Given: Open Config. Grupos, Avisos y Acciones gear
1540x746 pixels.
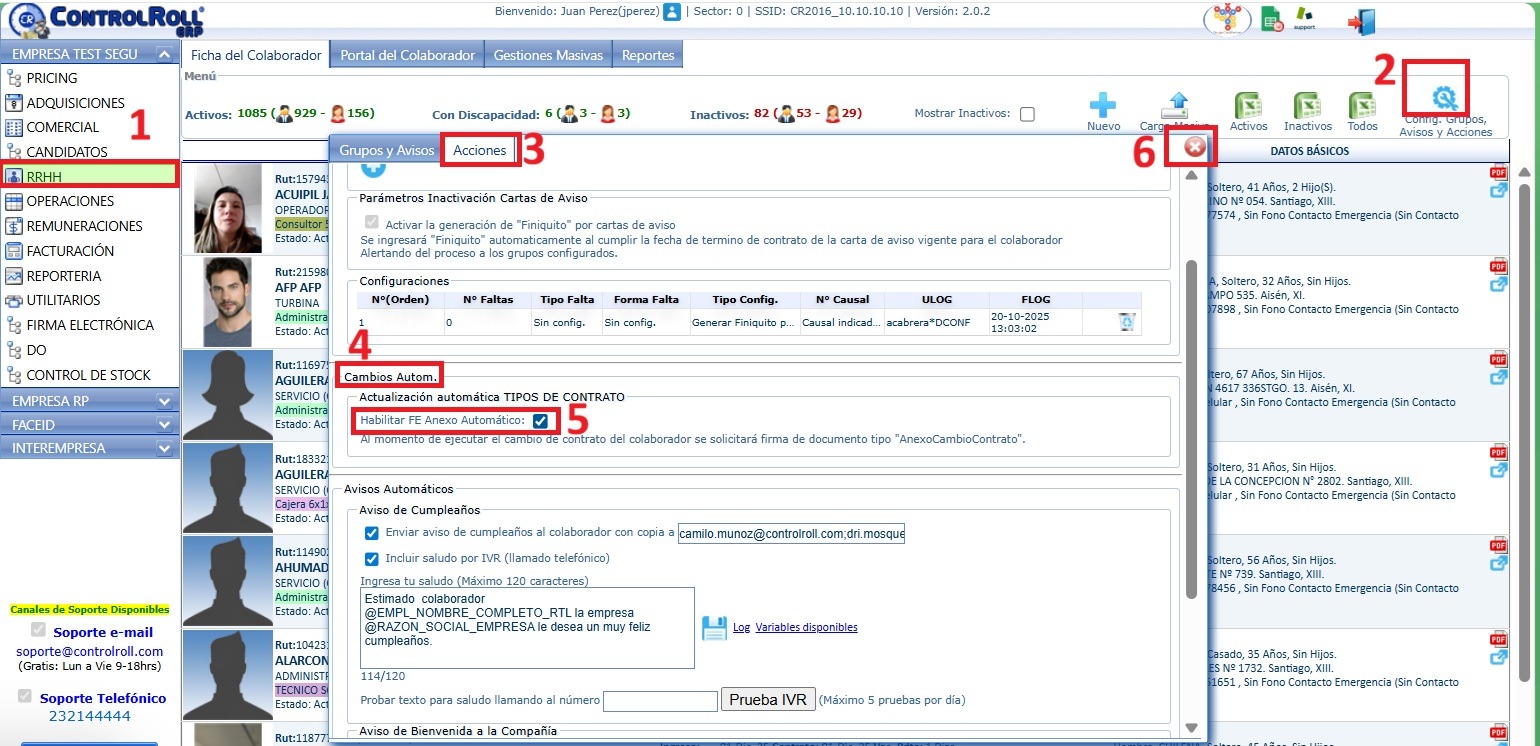Looking at the screenshot, I should 1444,98.
